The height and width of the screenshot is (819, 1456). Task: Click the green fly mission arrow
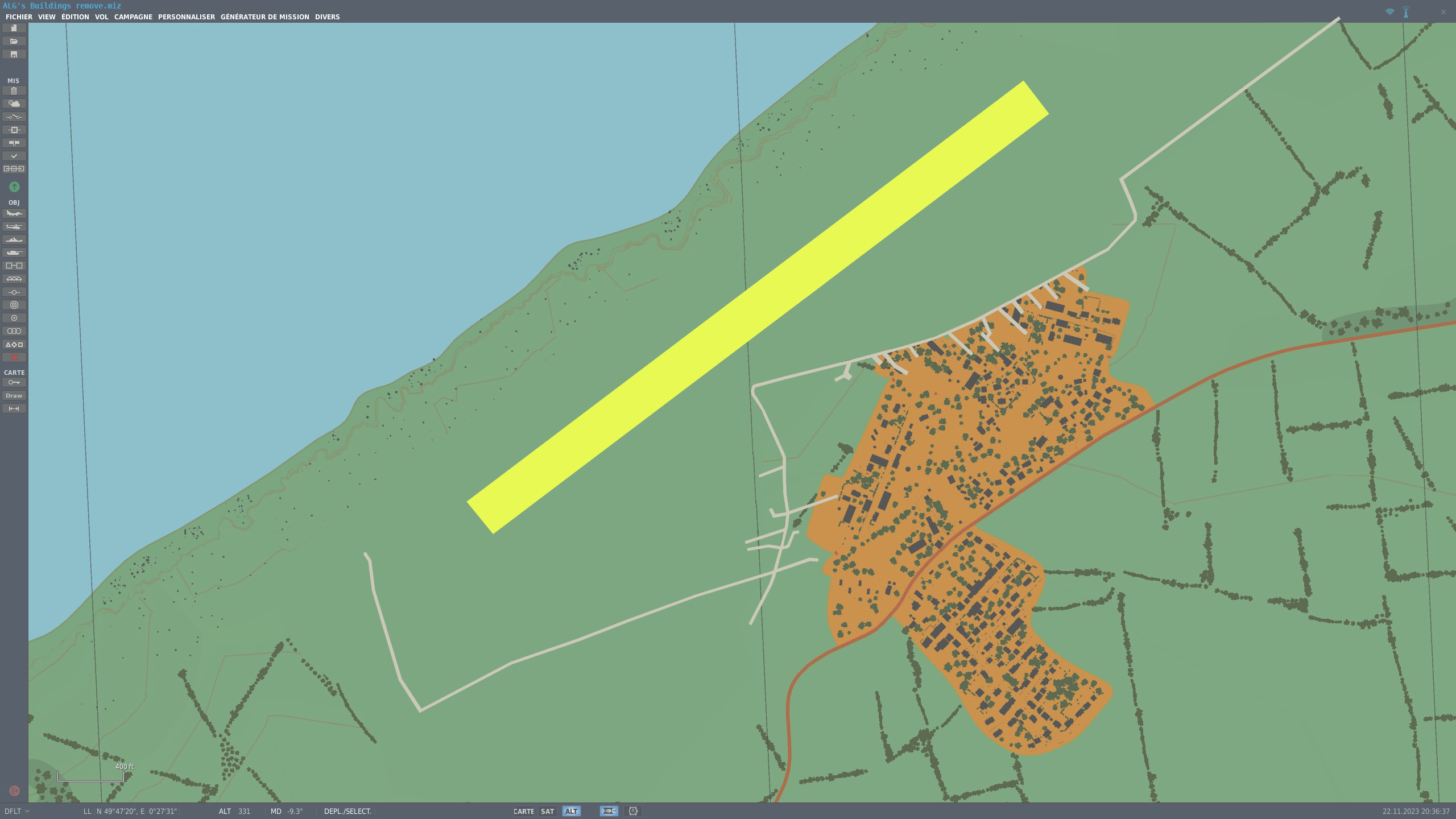(14, 187)
